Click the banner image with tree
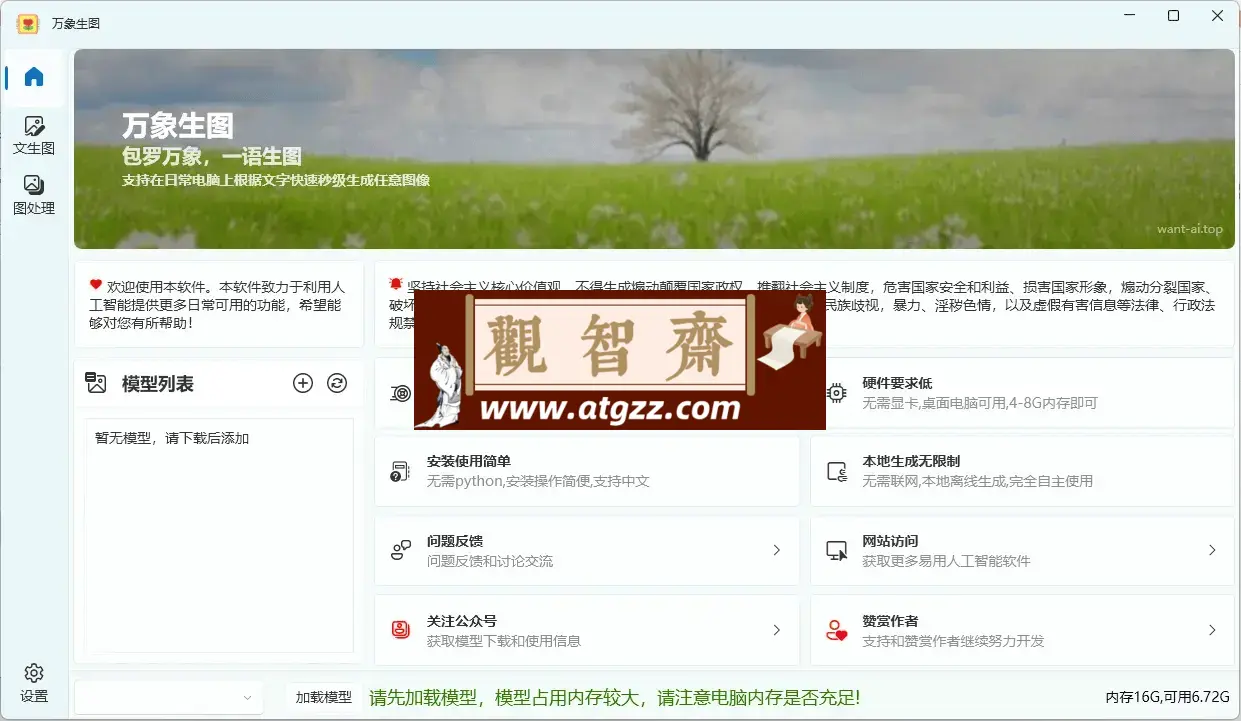The image size is (1241, 721). click(654, 149)
